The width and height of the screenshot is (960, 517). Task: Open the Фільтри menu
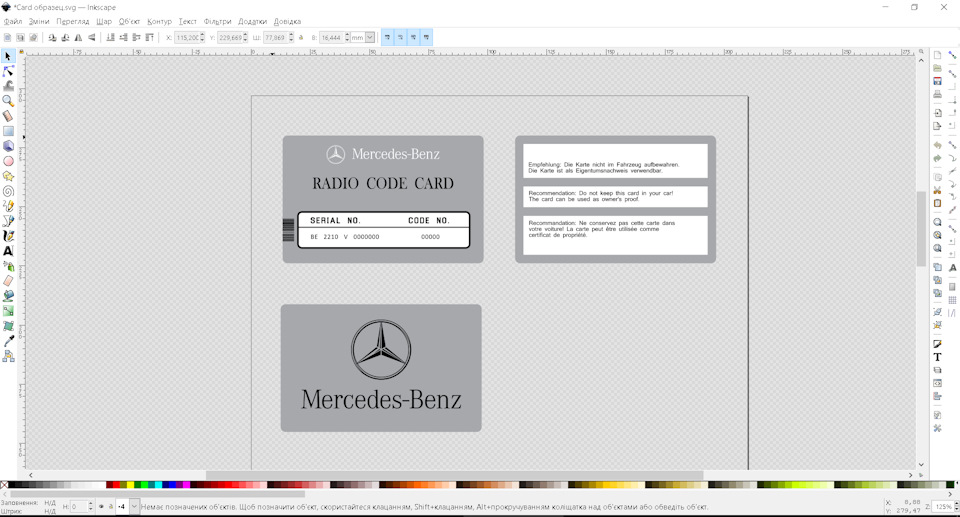click(217, 21)
